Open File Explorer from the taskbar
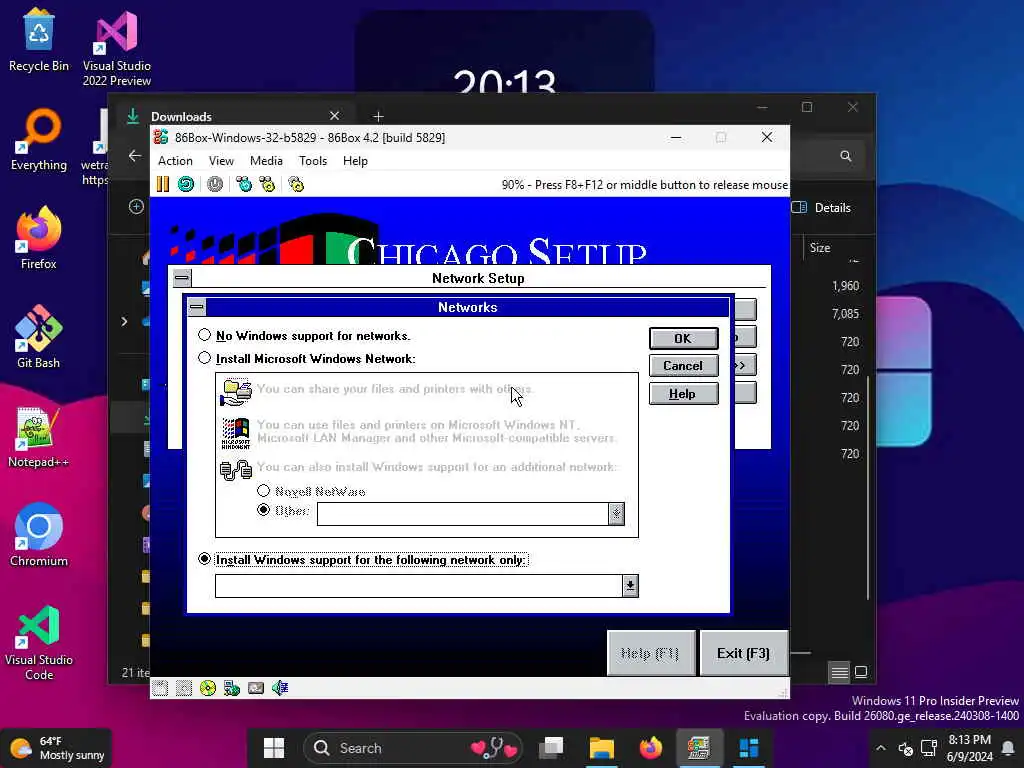Viewport: 1024px width, 768px height. pyautogui.click(x=601, y=748)
